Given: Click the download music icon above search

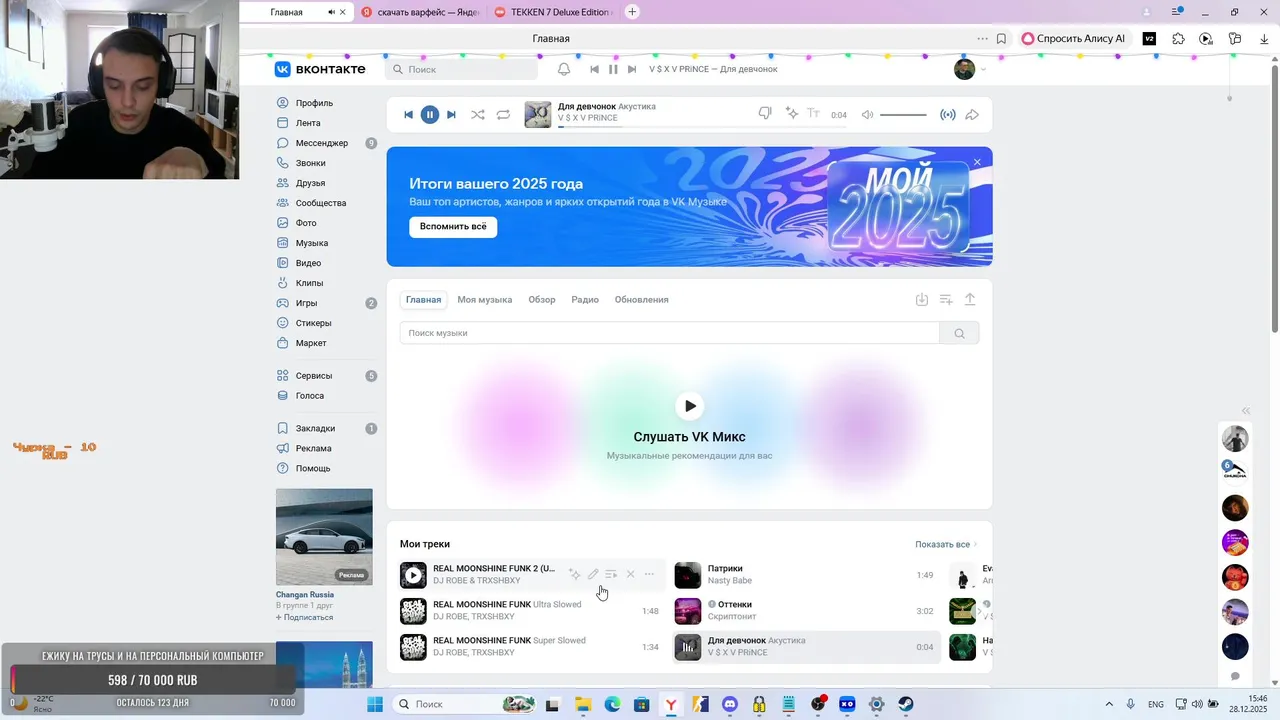Looking at the screenshot, I should [922, 300].
